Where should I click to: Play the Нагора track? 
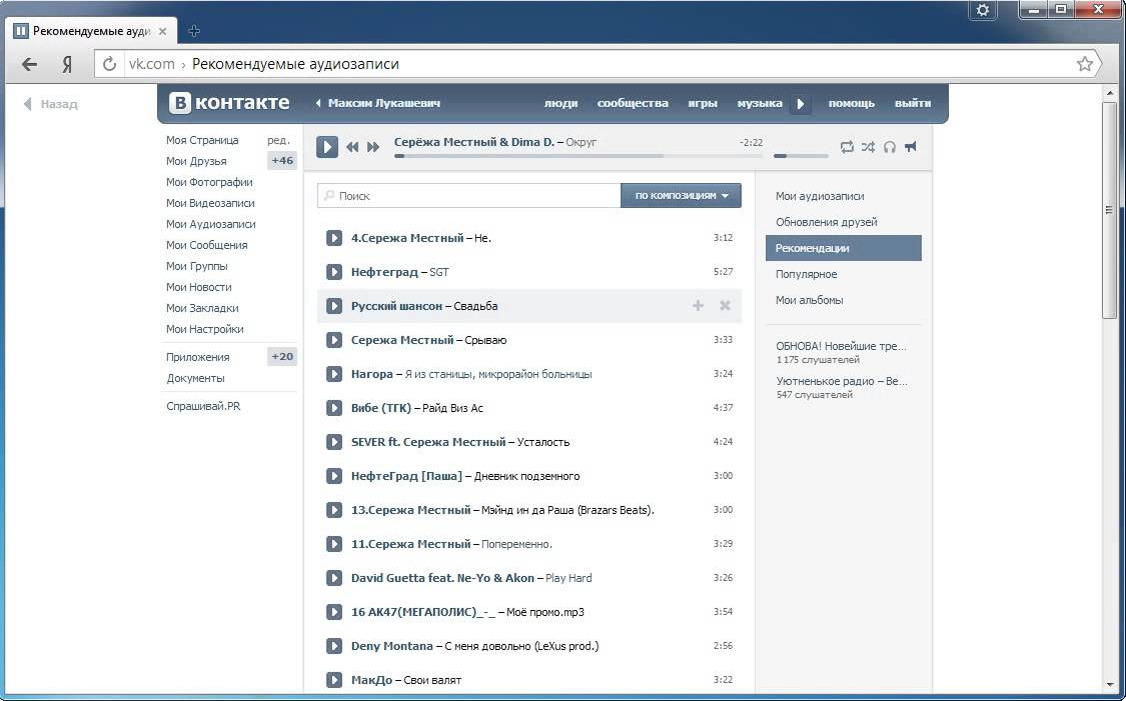(334, 373)
